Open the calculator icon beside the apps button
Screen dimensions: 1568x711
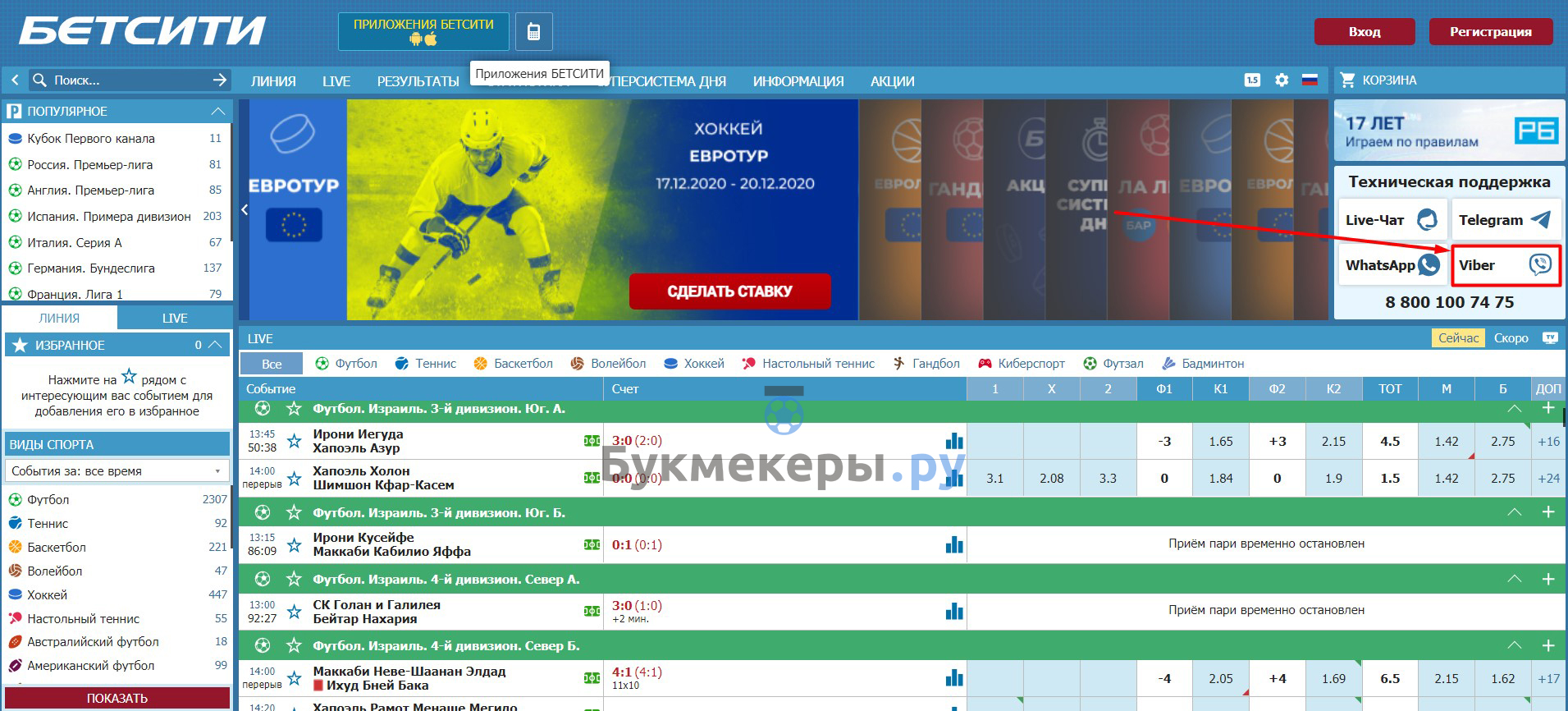pos(533,32)
